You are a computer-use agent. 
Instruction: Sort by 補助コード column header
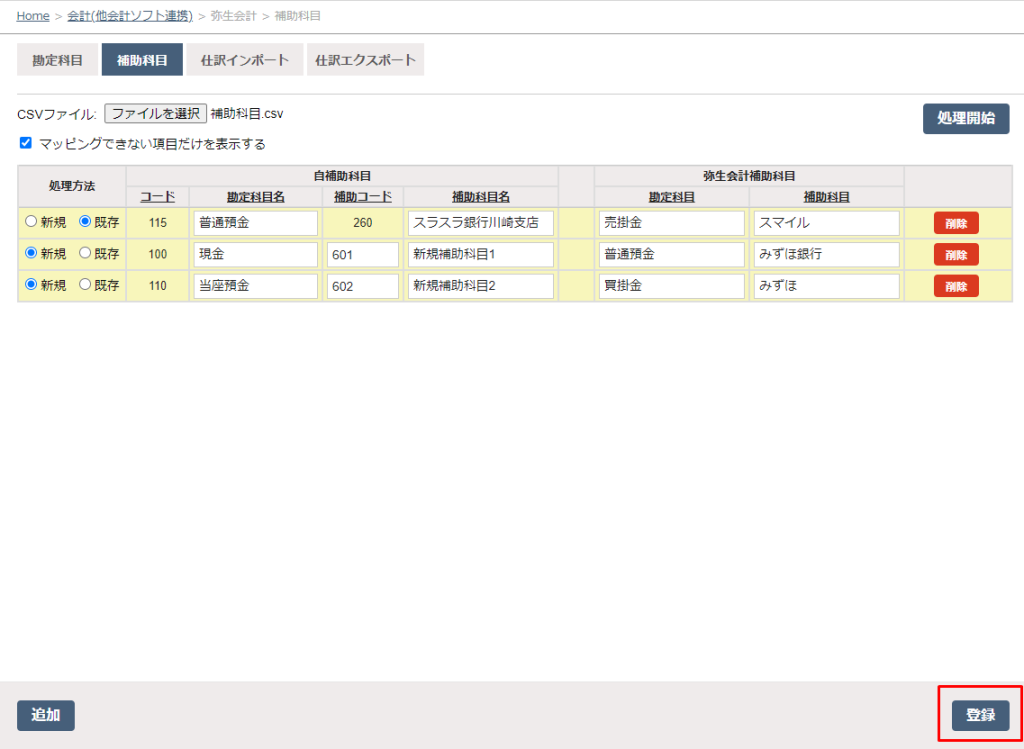point(362,197)
